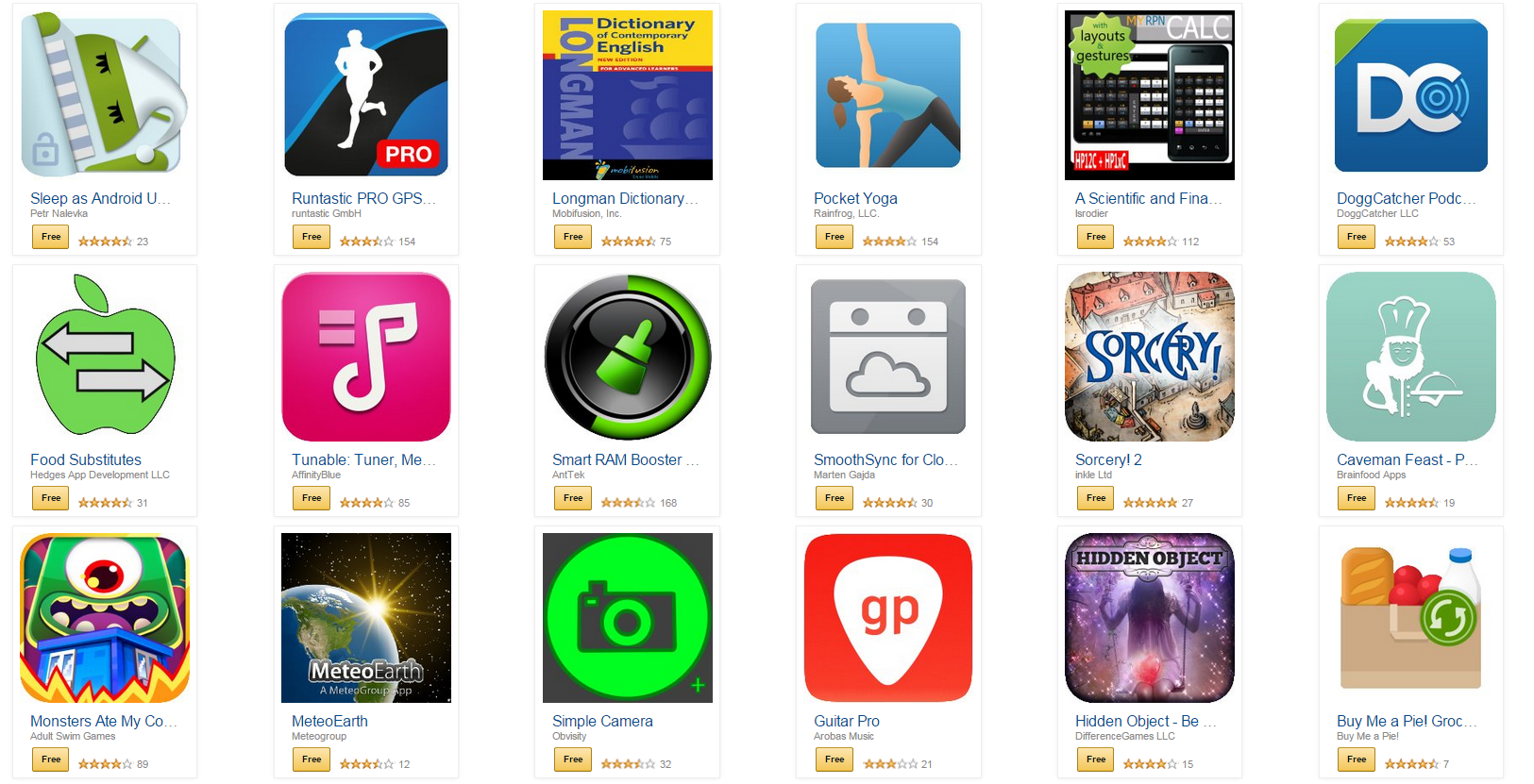The width and height of the screenshot is (1534, 784).
Task: Click the Free button under Sorcery! 2
Action: point(1095,497)
